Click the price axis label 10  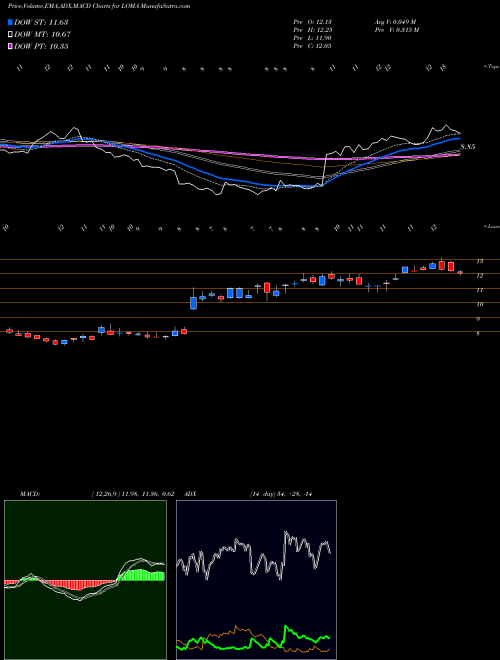[479, 304]
